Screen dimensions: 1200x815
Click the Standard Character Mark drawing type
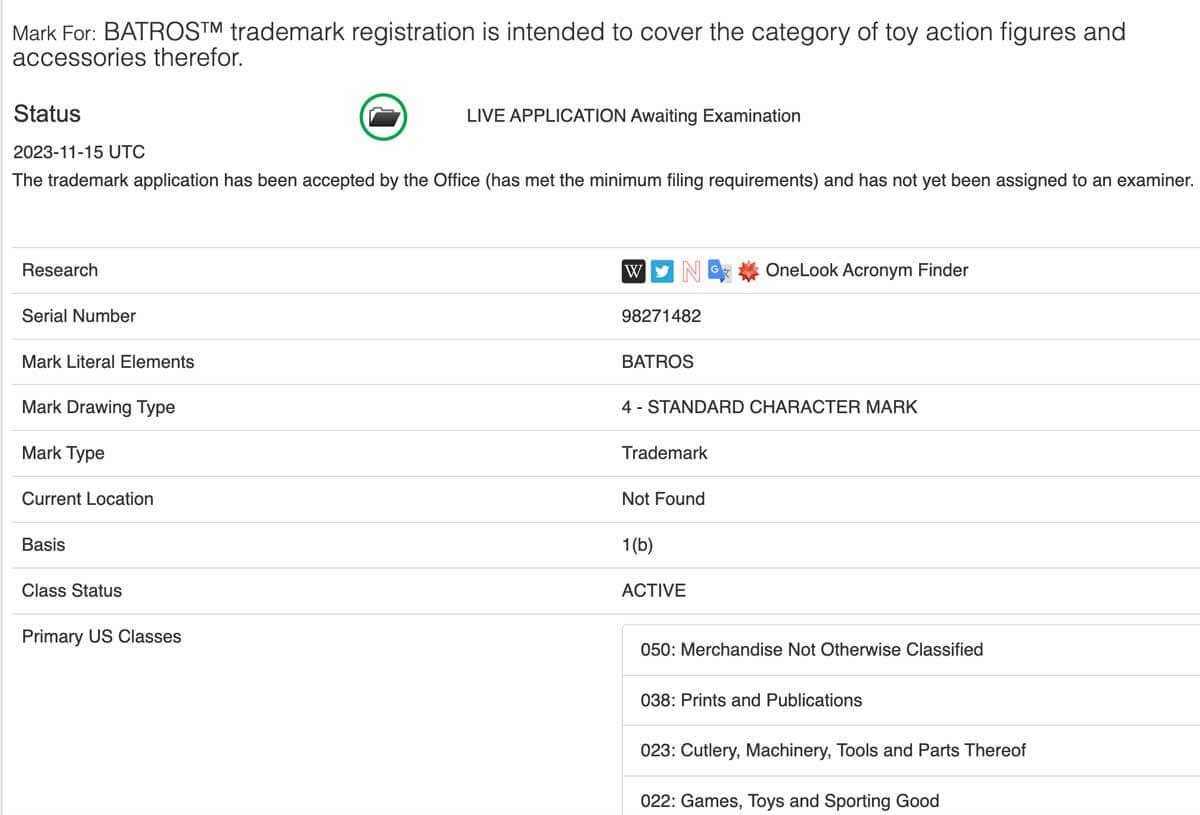[x=768, y=407]
